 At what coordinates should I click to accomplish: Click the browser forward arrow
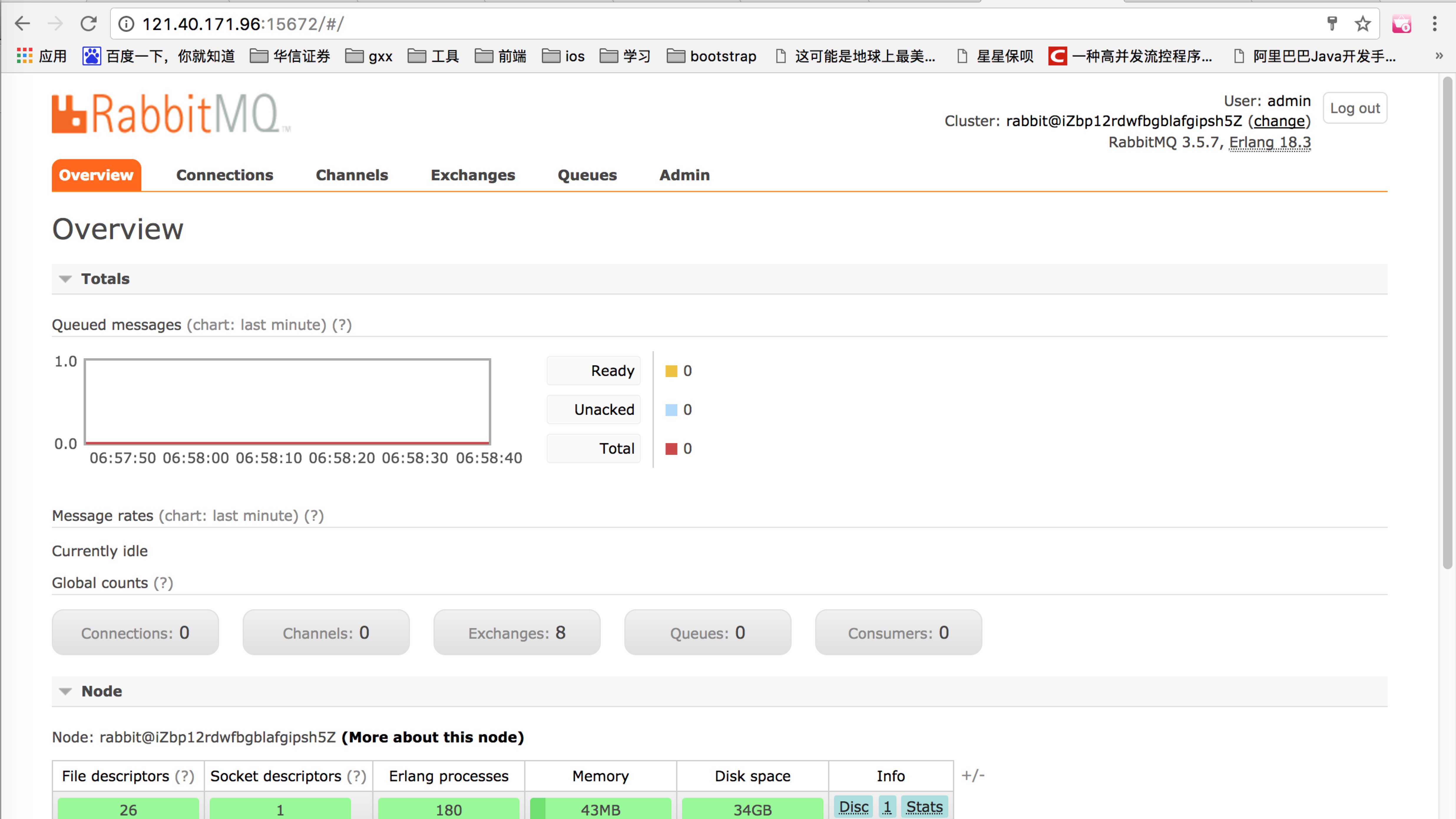point(55,24)
